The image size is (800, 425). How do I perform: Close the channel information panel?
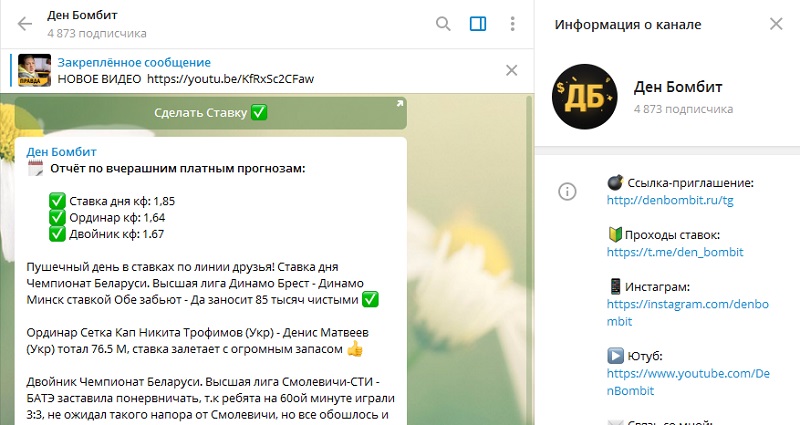click(776, 24)
